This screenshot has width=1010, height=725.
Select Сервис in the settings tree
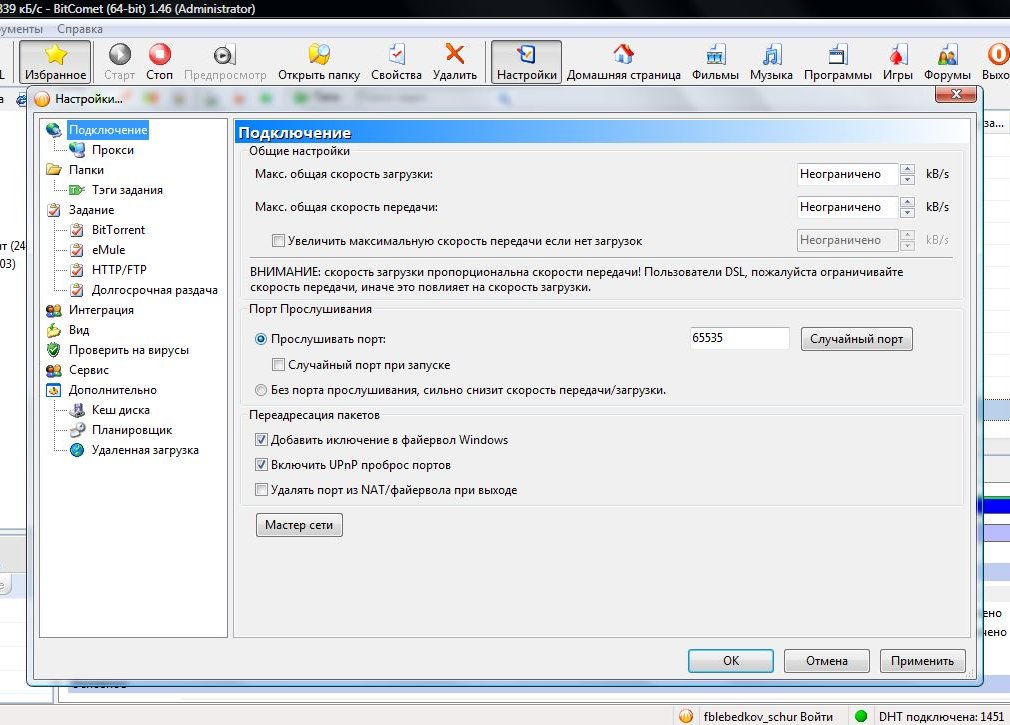(89, 370)
